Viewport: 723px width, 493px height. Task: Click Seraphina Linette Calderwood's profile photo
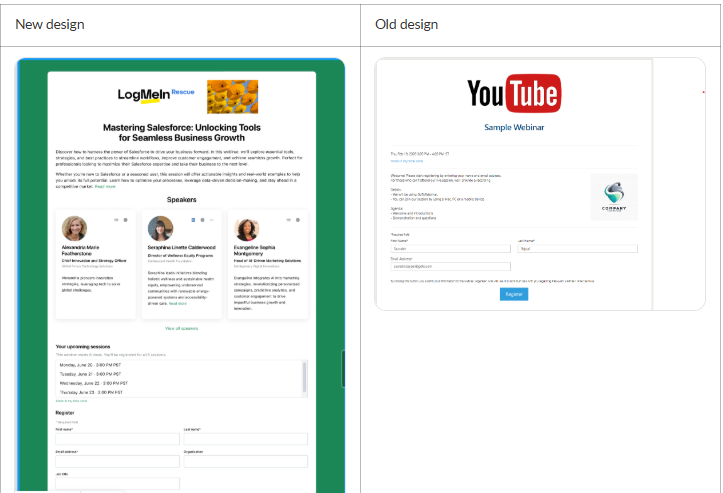160,228
